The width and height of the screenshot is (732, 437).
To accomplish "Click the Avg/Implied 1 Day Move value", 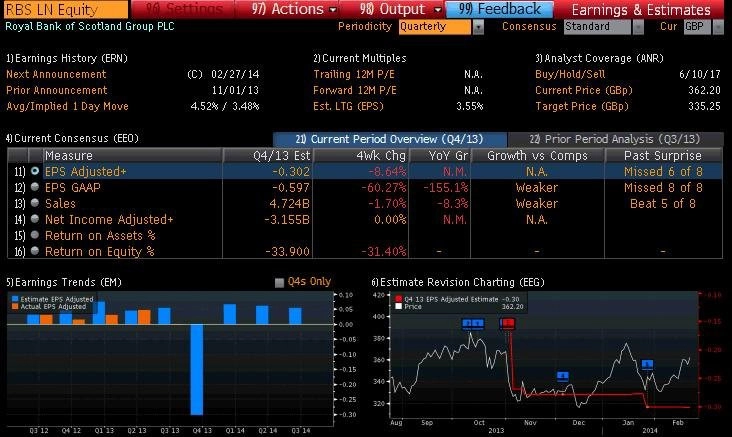I will [x=225, y=106].
